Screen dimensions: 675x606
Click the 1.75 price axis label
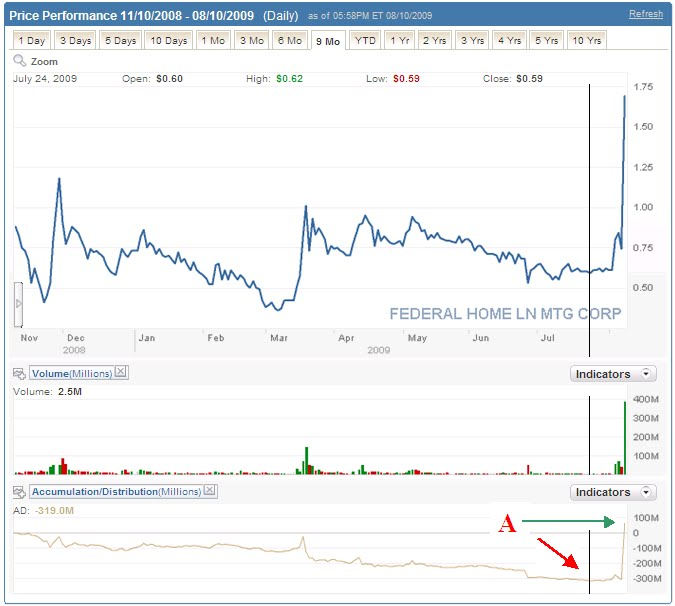tap(643, 87)
